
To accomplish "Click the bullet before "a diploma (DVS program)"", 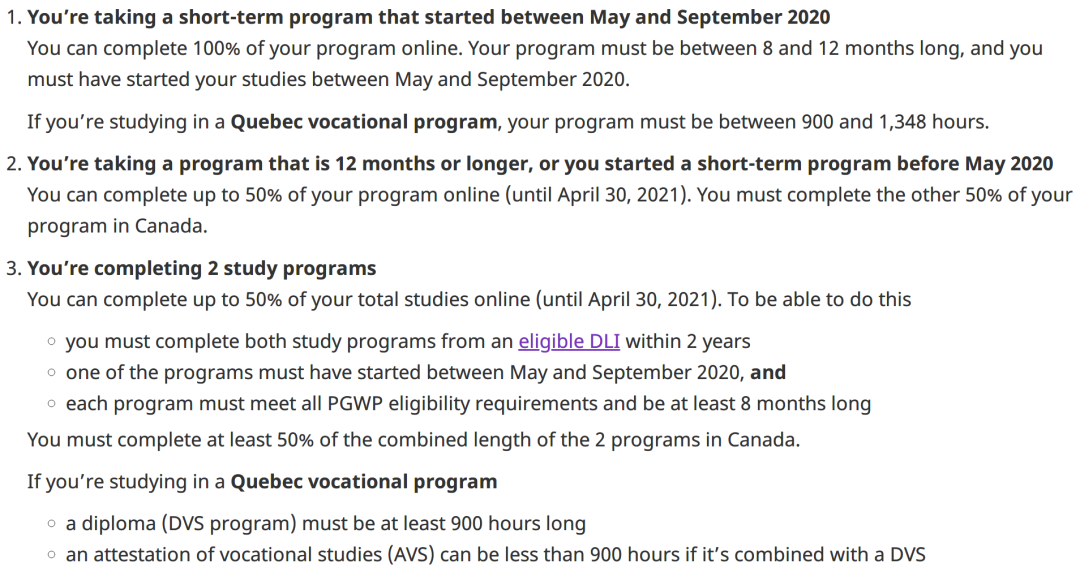I will [x=51, y=524].
